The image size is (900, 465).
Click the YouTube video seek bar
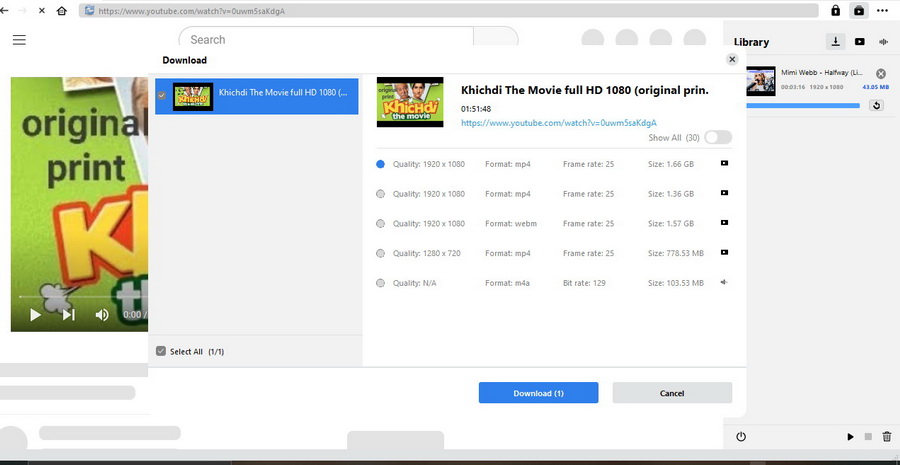click(83, 296)
